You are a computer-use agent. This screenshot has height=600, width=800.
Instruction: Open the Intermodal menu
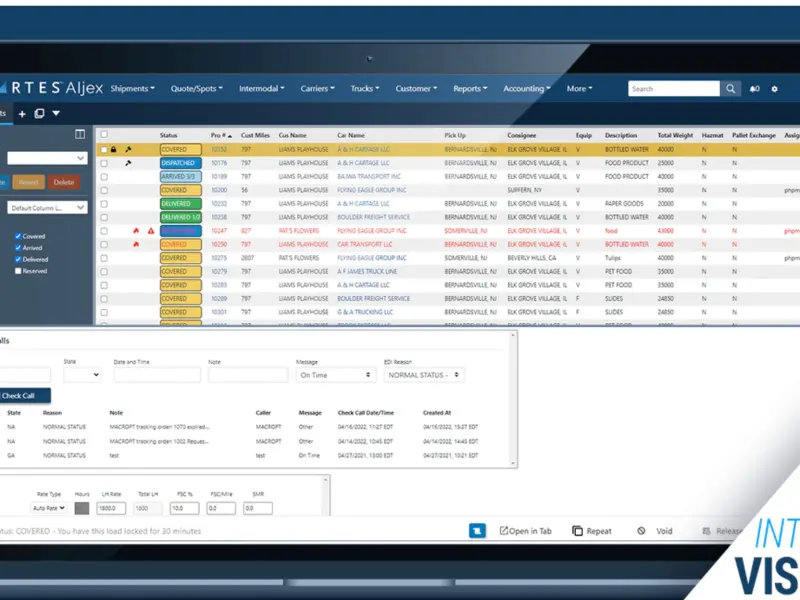pyautogui.click(x=262, y=89)
